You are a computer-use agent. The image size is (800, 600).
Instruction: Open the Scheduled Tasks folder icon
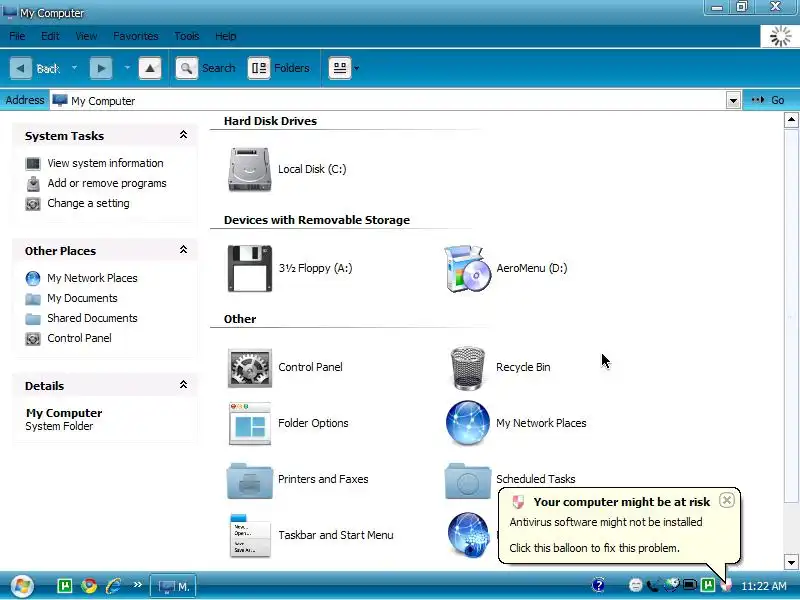coord(467,480)
